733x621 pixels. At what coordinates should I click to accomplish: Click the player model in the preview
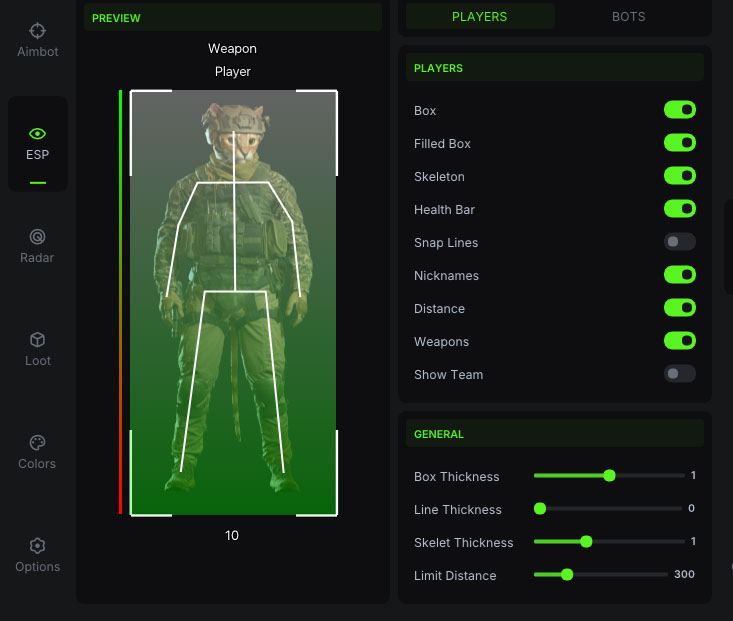coord(234,300)
